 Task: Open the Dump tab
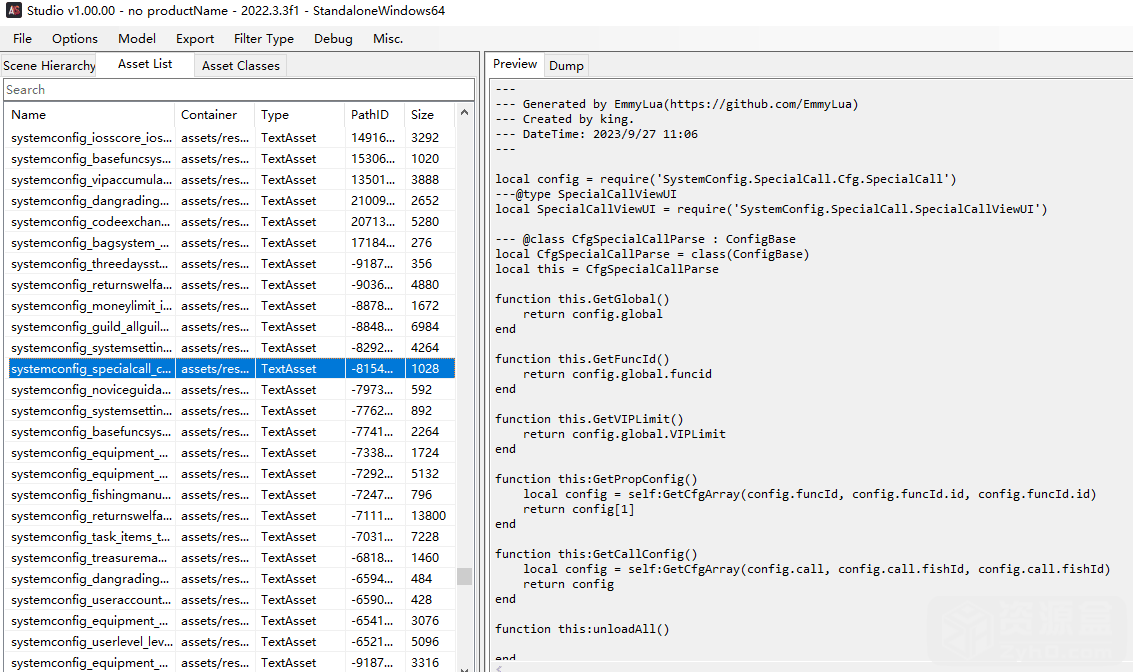(x=566, y=66)
